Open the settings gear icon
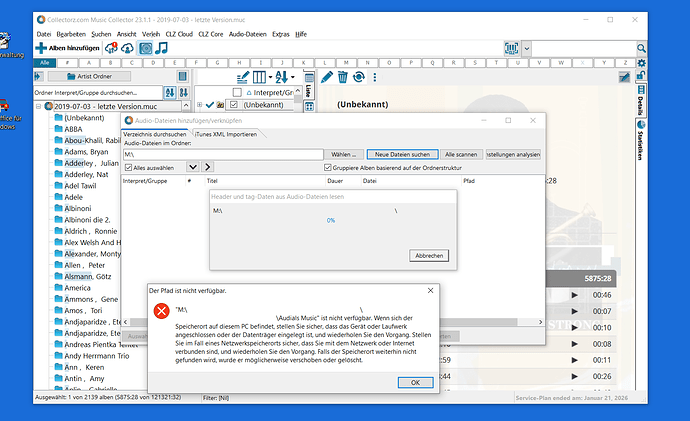The width and height of the screenshot is (690, 421). 642,63
